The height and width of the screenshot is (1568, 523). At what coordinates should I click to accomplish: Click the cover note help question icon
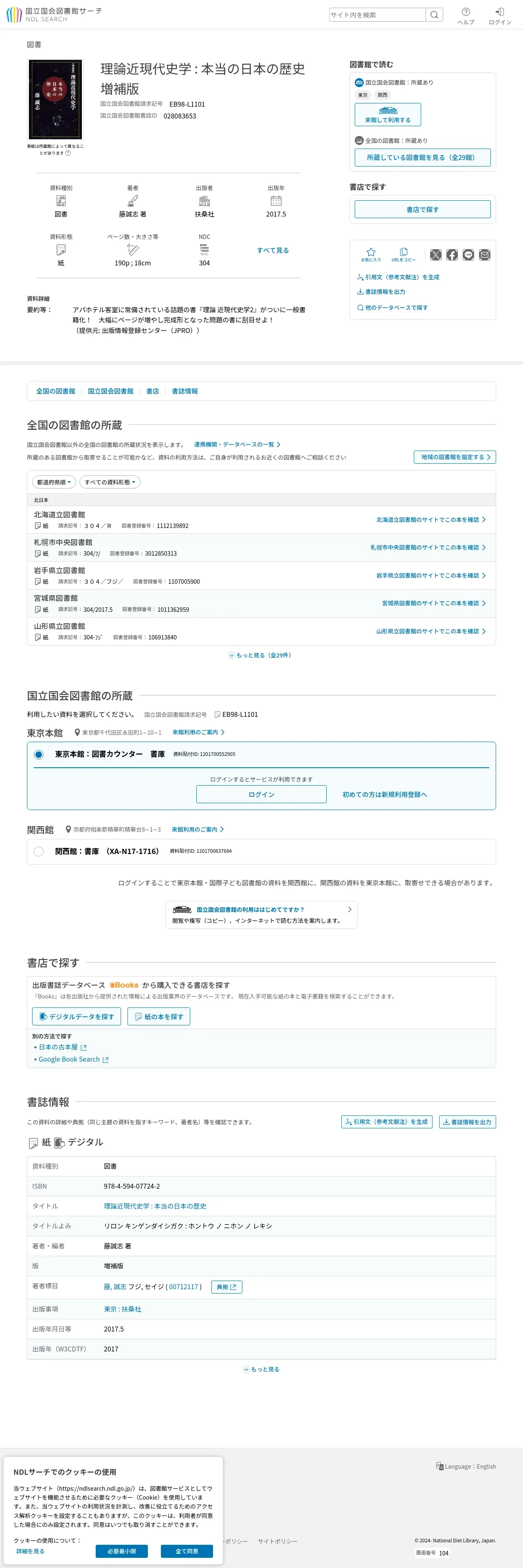point(68,153)
